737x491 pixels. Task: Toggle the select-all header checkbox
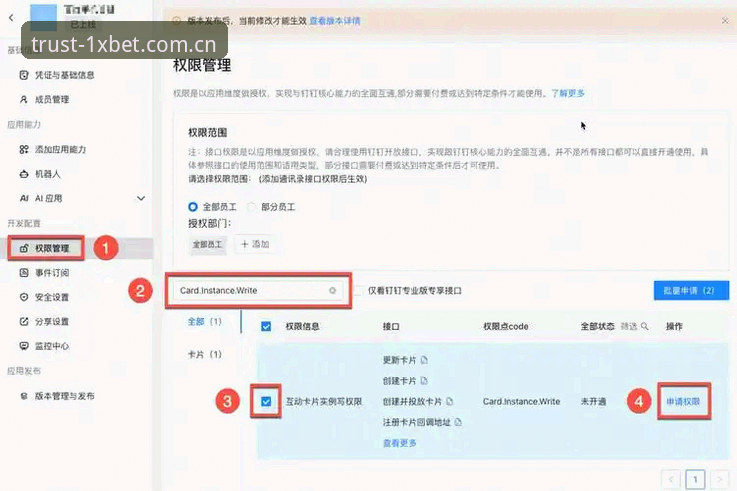pos(266,326)
